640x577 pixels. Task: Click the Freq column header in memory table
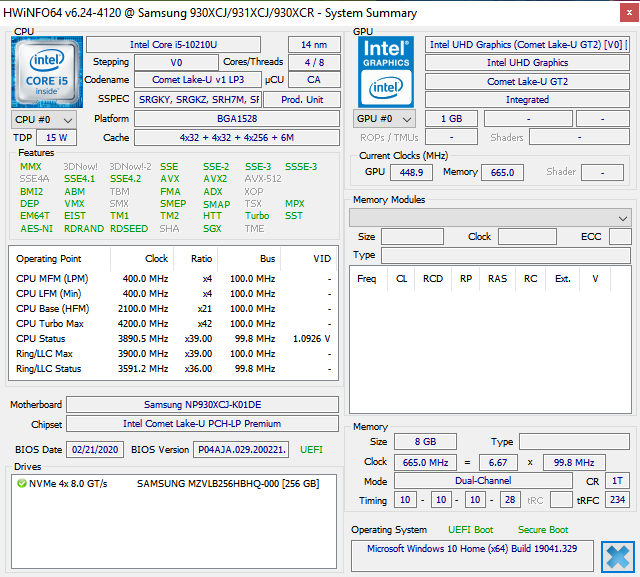367,279
